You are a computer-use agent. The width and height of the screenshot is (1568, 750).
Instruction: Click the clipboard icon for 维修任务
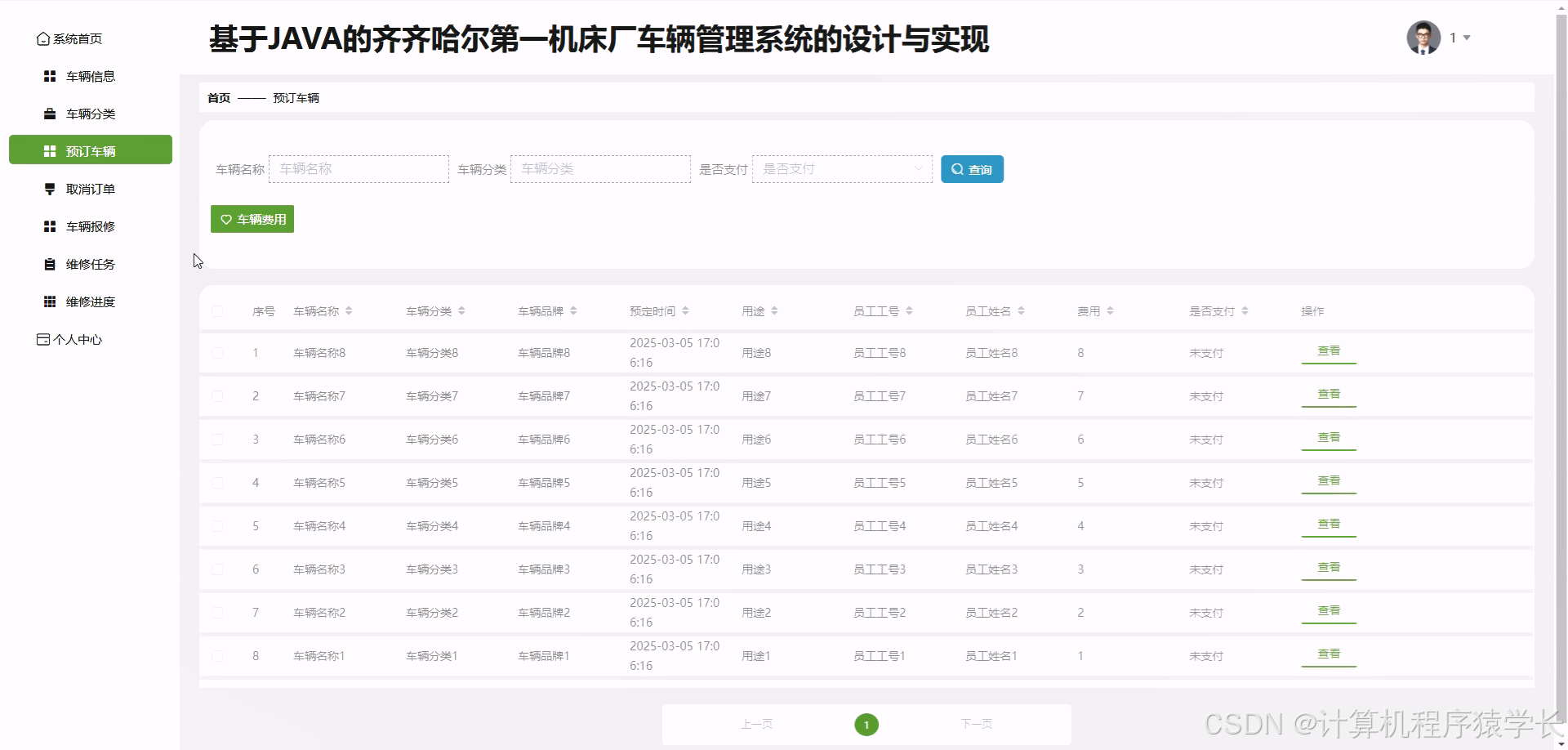(x=50, y=265)
